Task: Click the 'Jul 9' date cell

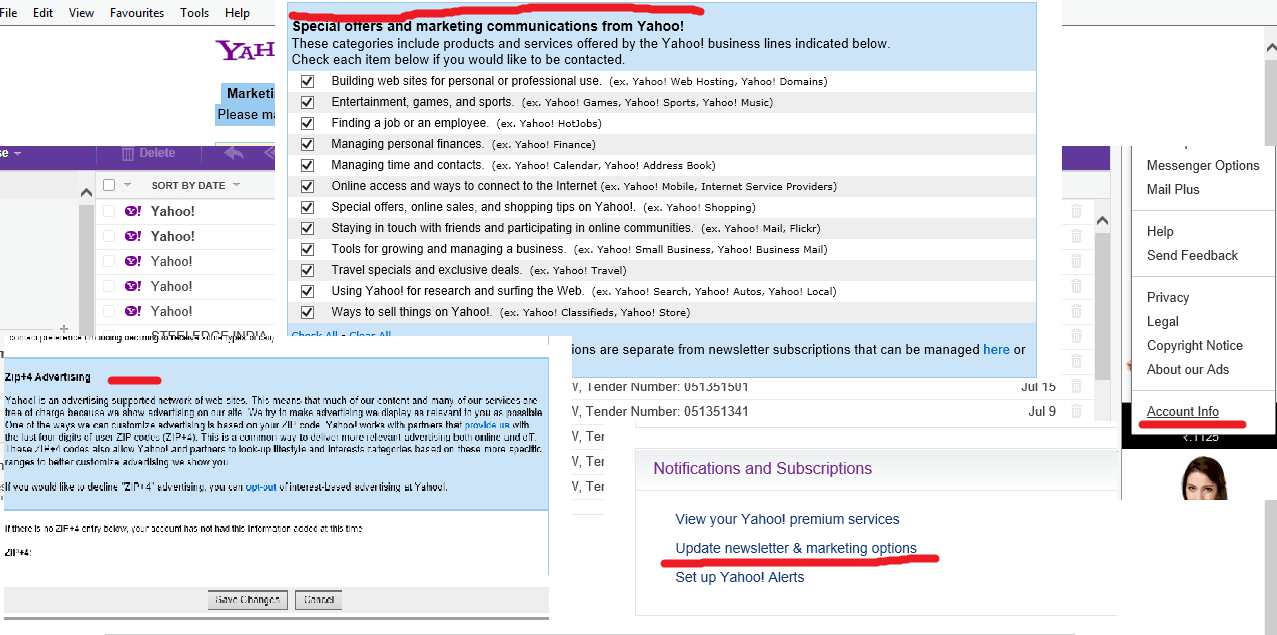Action: pos(1042,411)
